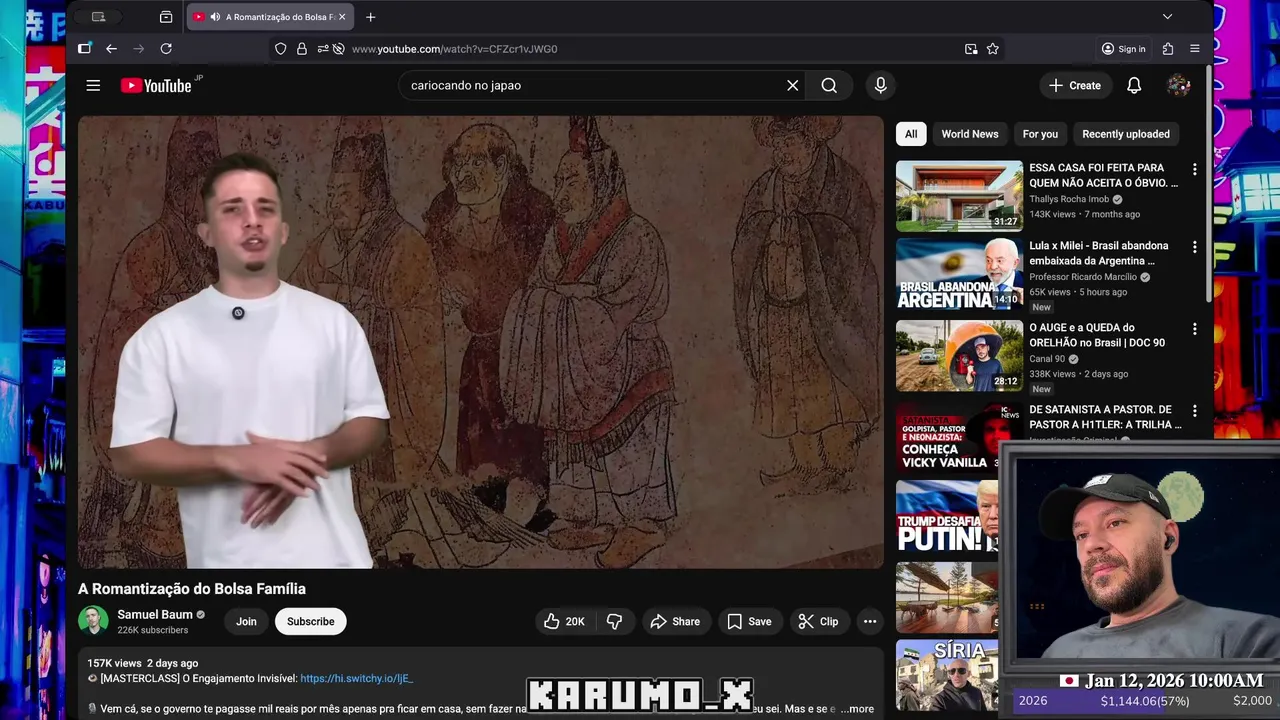Select the Recently uploaded filter chip
This screenshot has width=1280, height=720.
(1126, 134)
